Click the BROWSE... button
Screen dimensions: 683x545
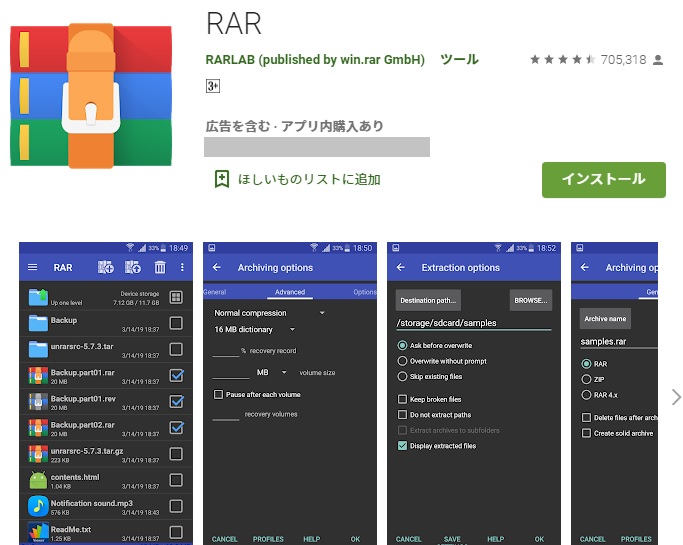(x=531, y=300)
